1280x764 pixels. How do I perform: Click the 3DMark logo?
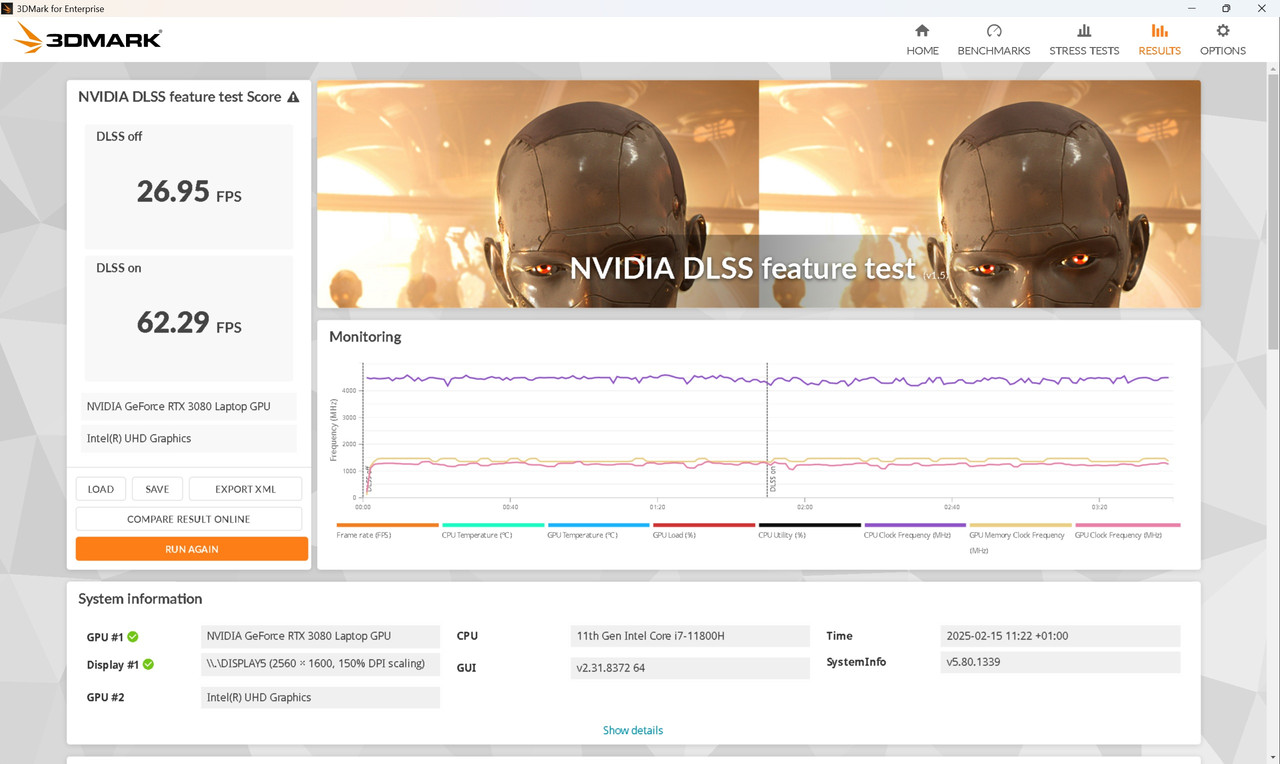pyautogui.click(x=87, y=38)
